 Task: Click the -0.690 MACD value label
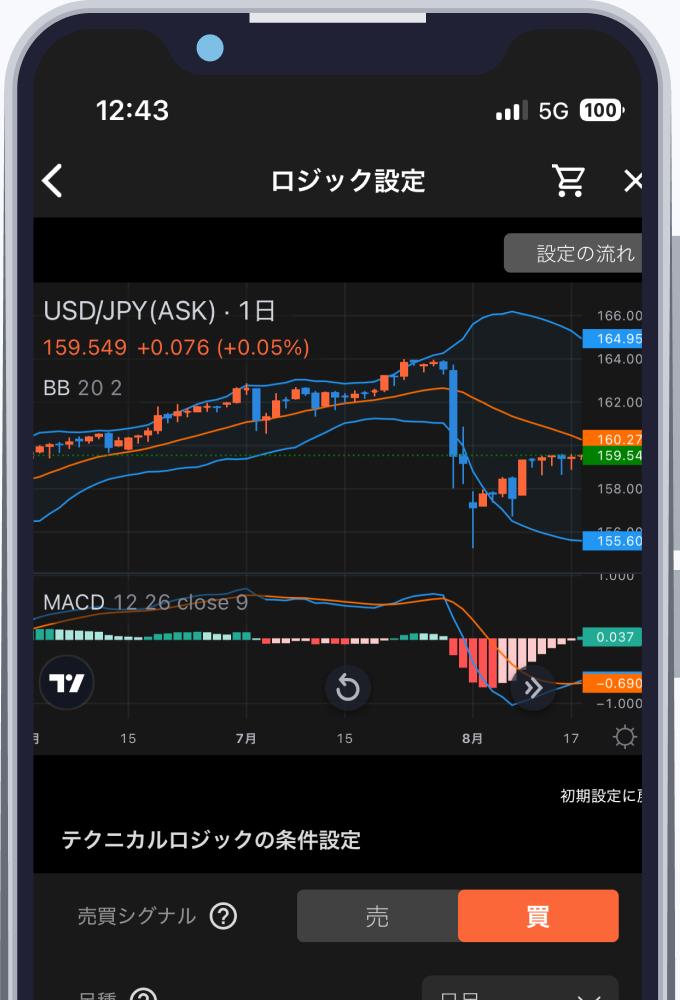coord(612,683)
